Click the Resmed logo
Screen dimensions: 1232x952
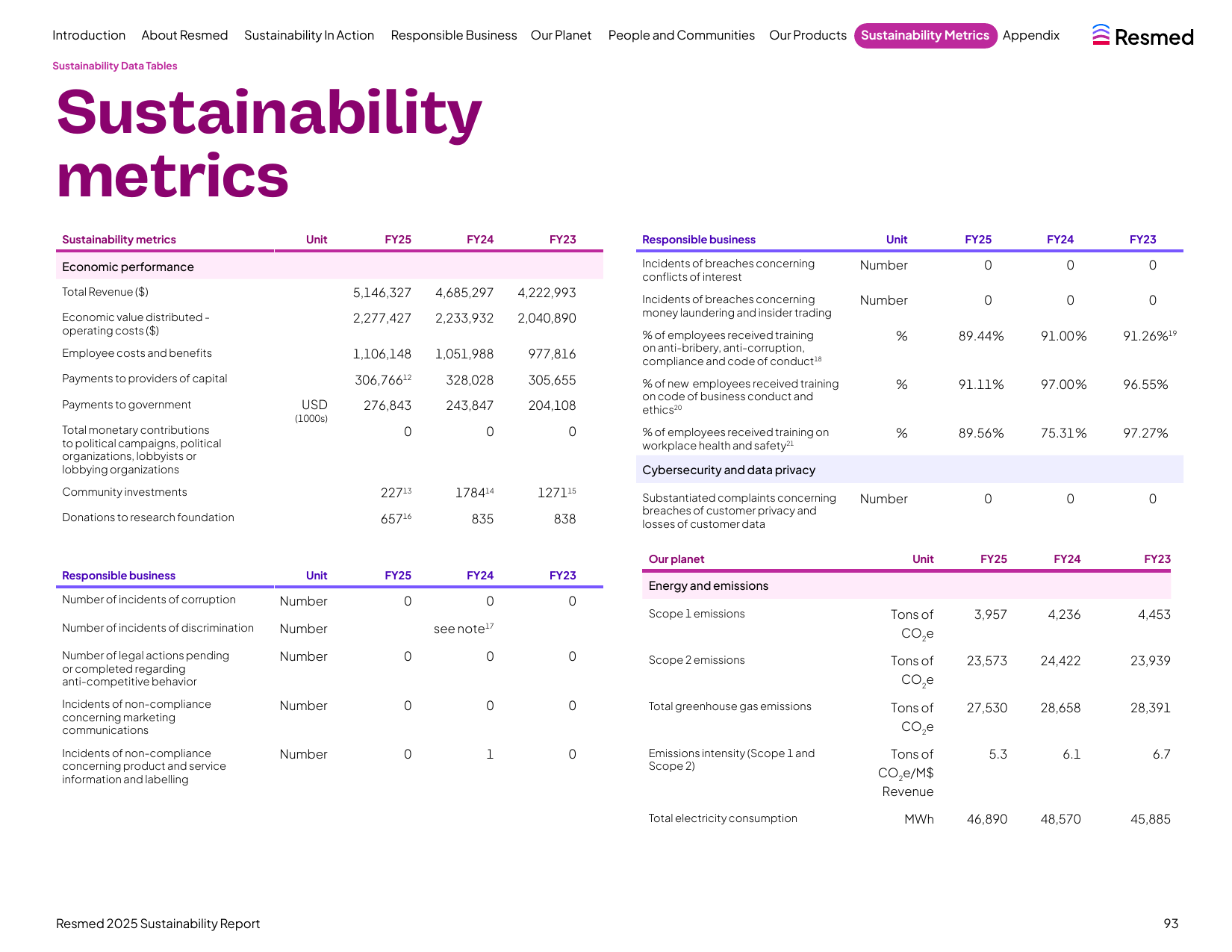(x=1142, y=36)
